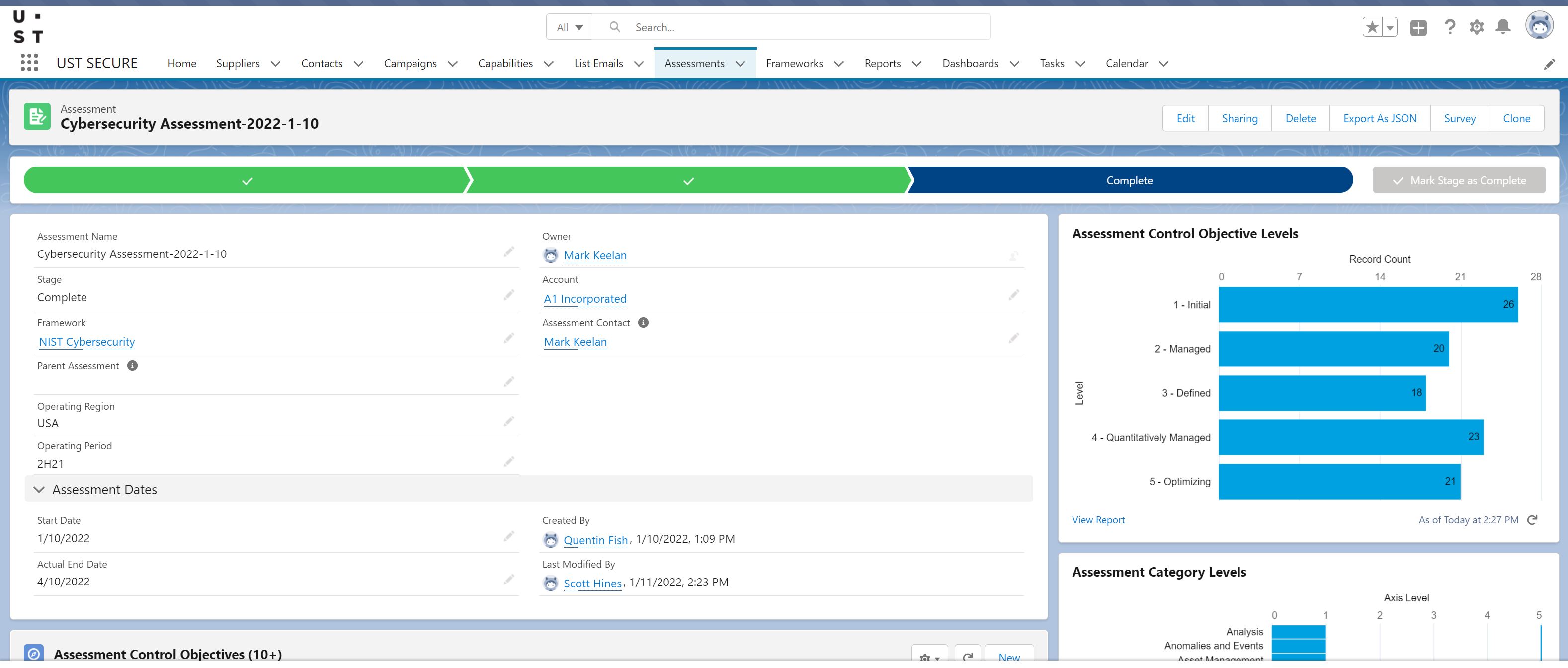Click the View Report link
This screenshot has width=1568, height=668.
pyautogui.click(x=1098, y=520)
